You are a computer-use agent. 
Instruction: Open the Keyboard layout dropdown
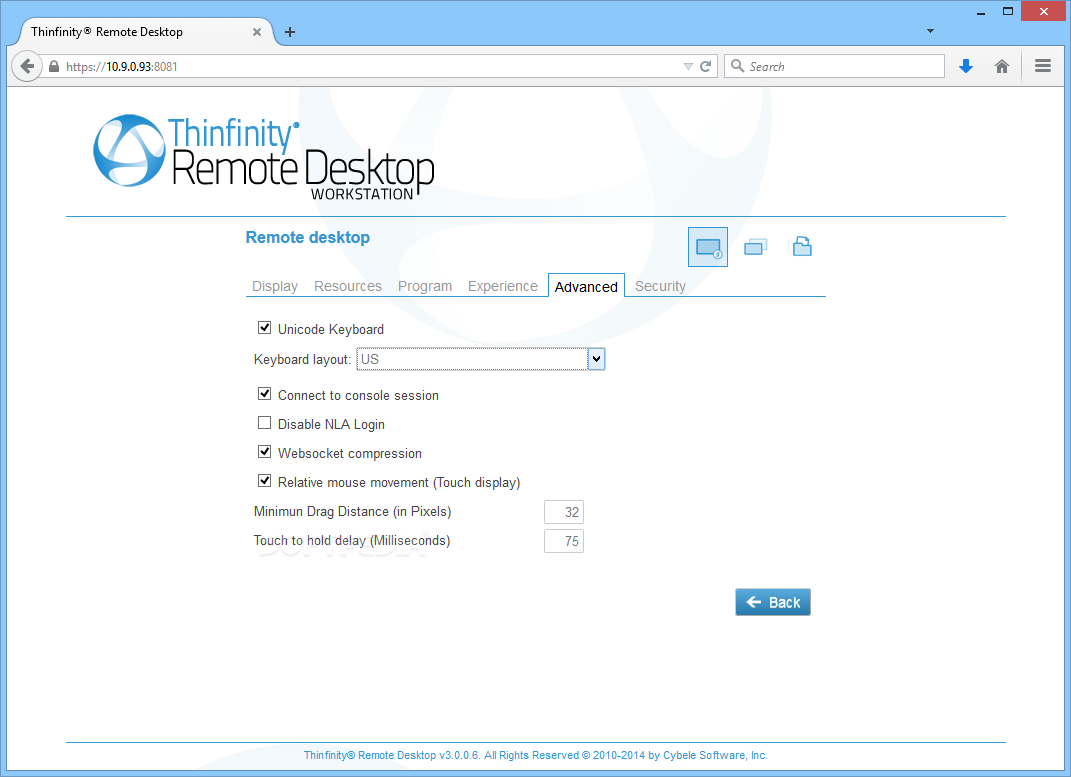[481, 359]
